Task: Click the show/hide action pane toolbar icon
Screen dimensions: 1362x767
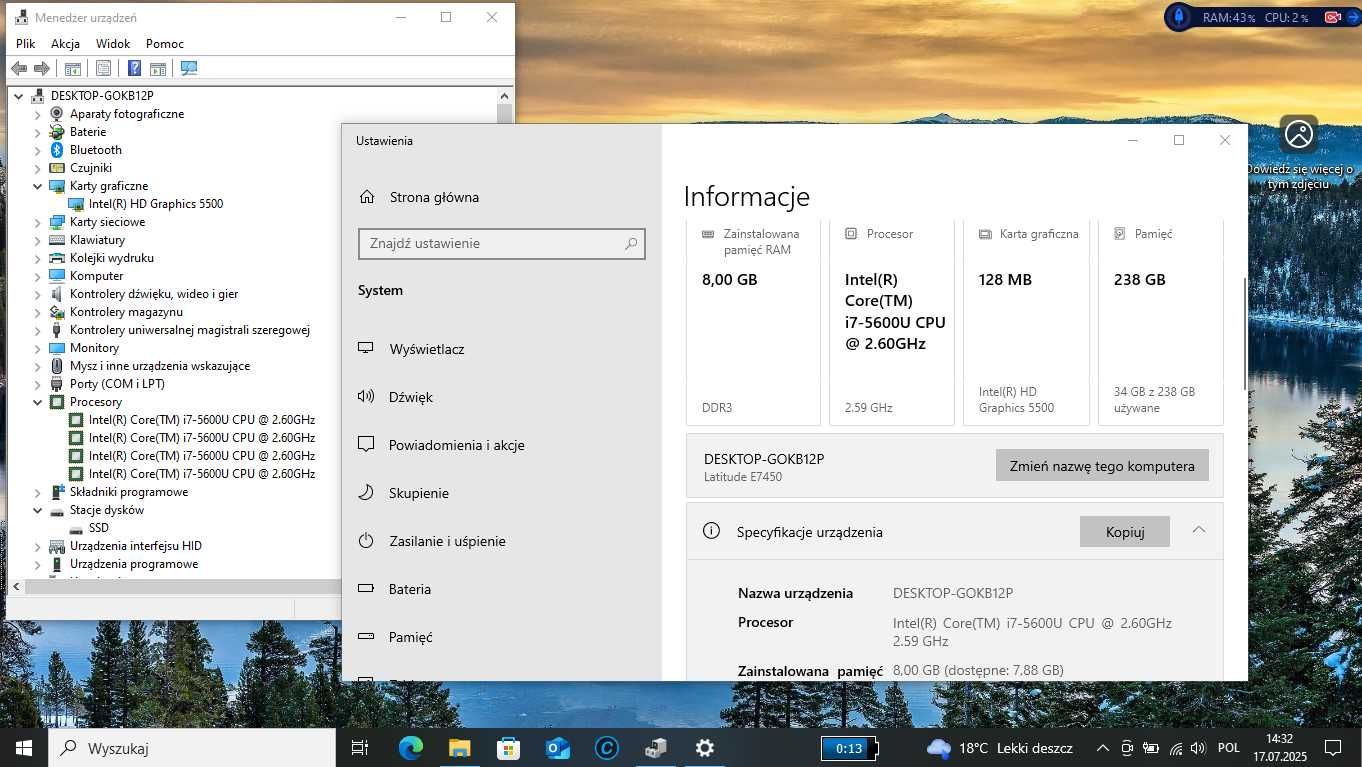Action: coord(157,68)
